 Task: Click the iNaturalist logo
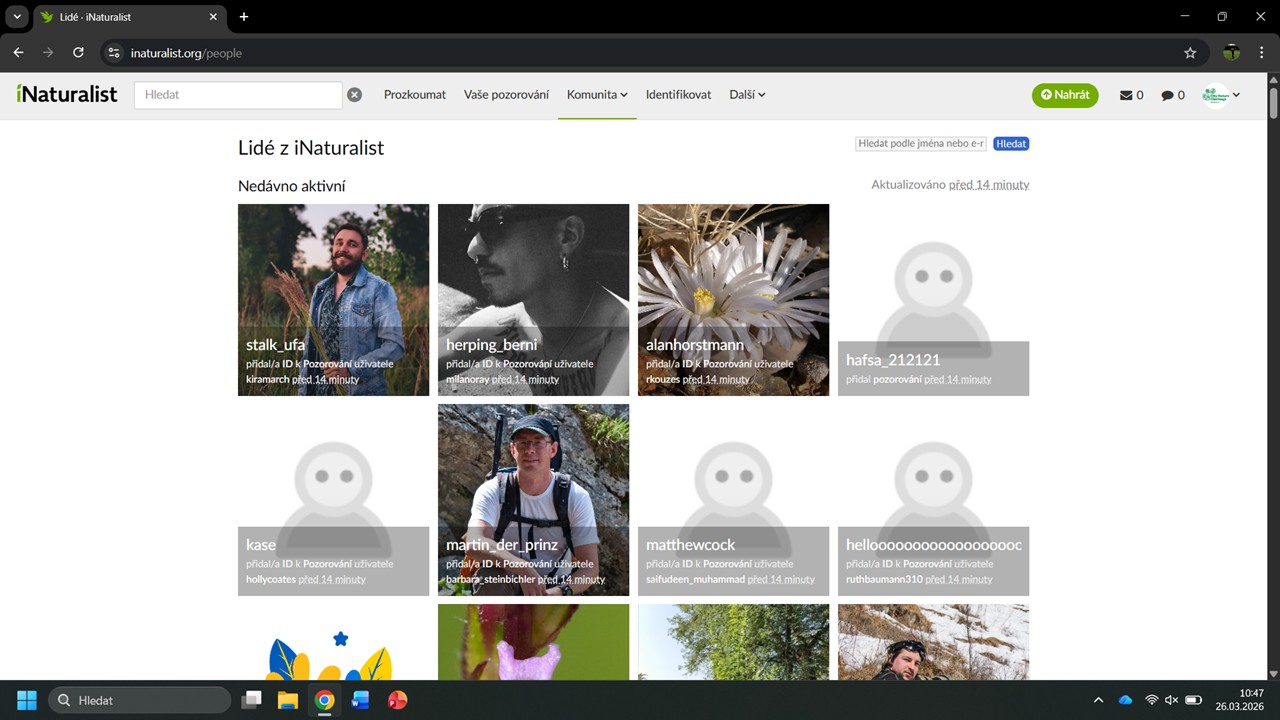click(67, 94)
